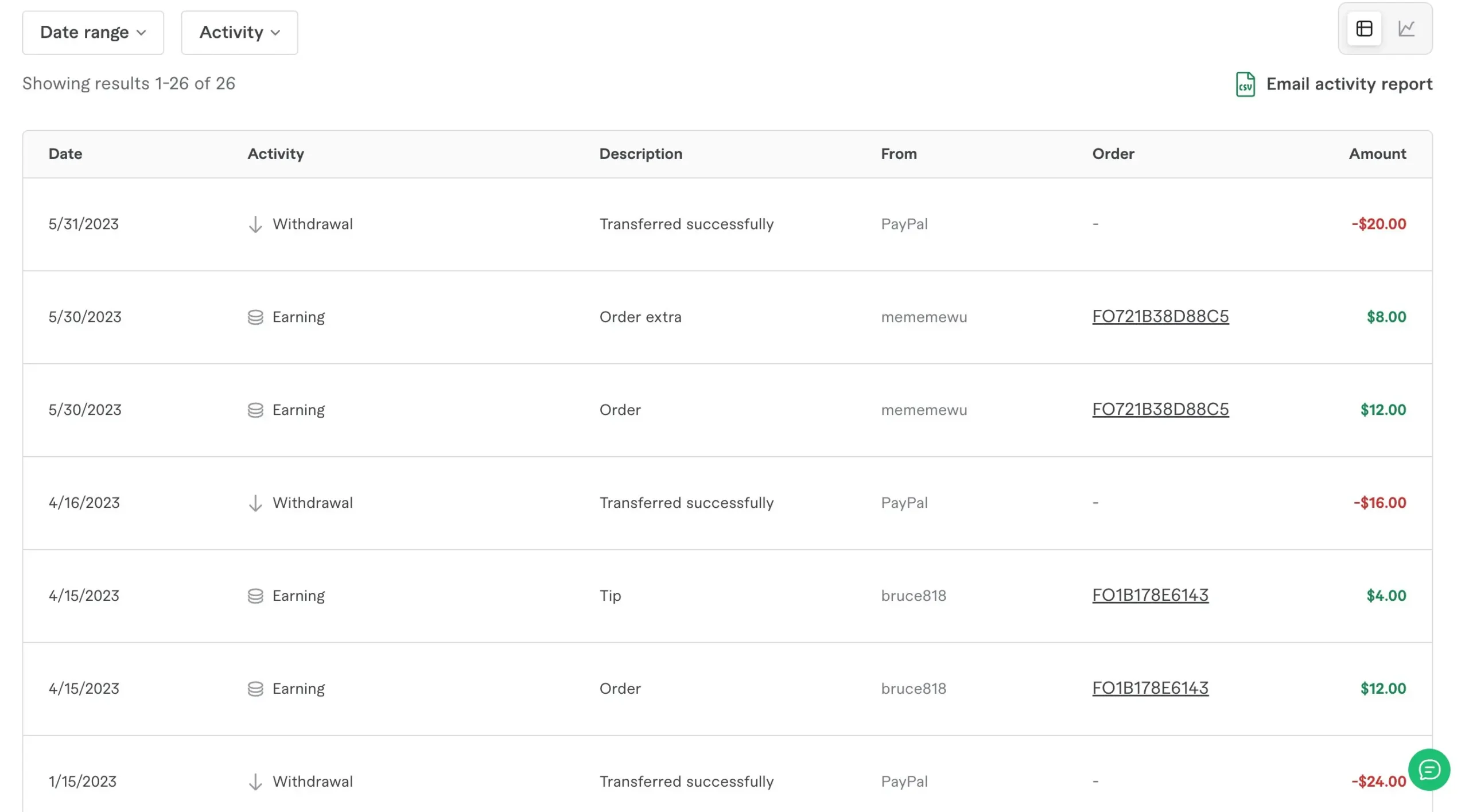Click PayPal in the 4/16/2023 row

point(904,503)
